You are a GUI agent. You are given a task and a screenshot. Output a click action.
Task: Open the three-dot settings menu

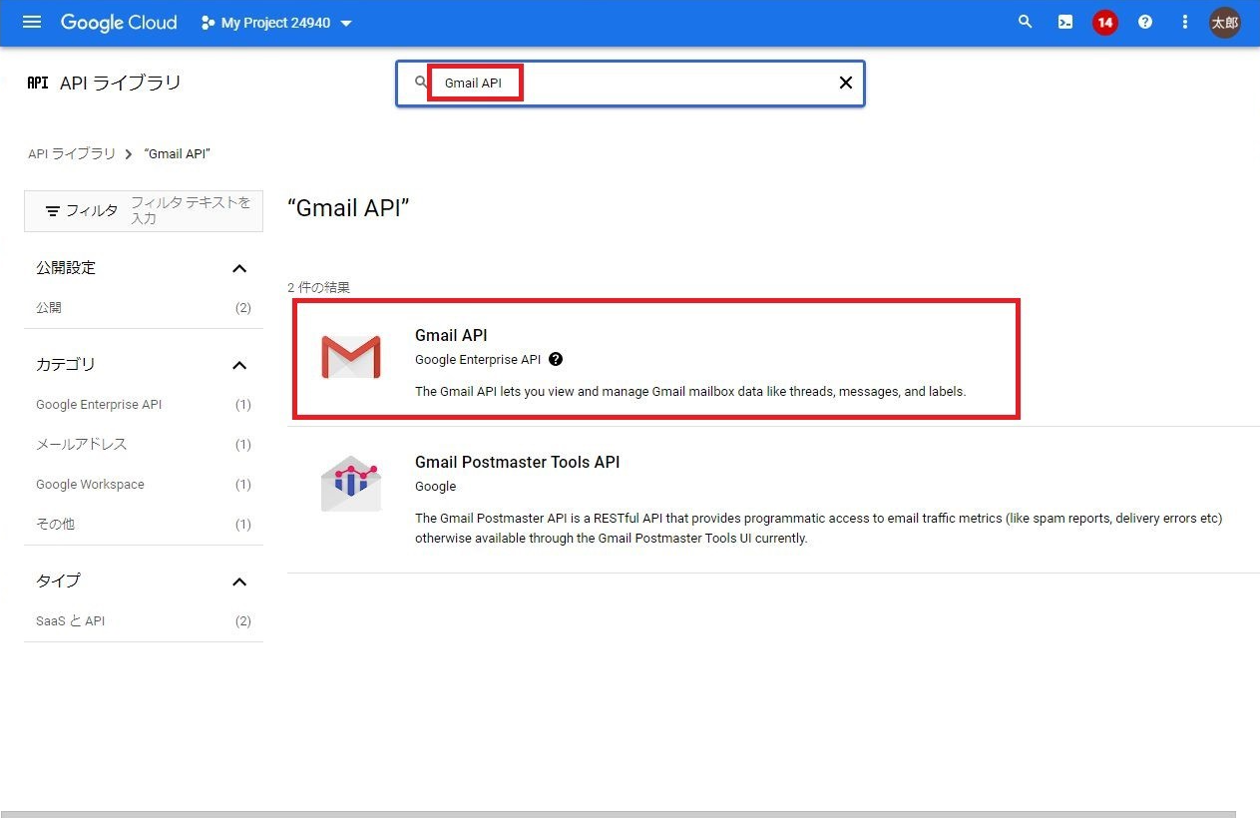1185,22
